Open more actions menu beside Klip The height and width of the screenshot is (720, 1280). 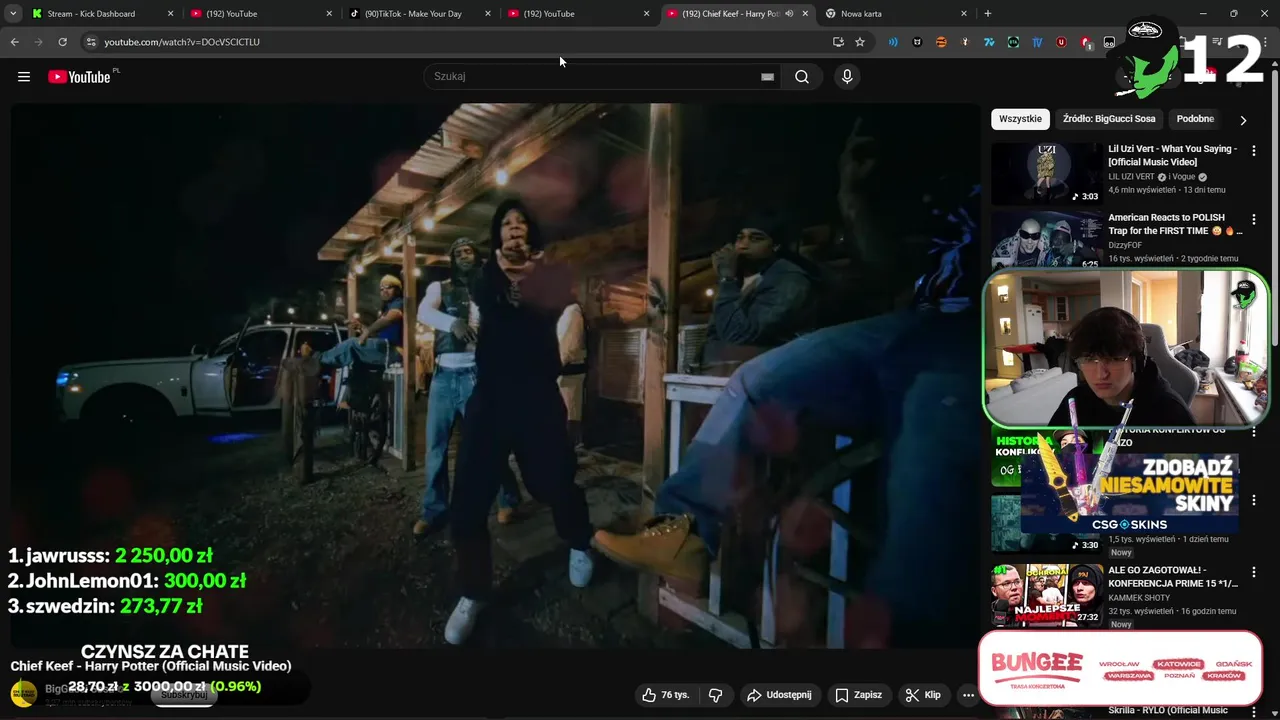968,695
